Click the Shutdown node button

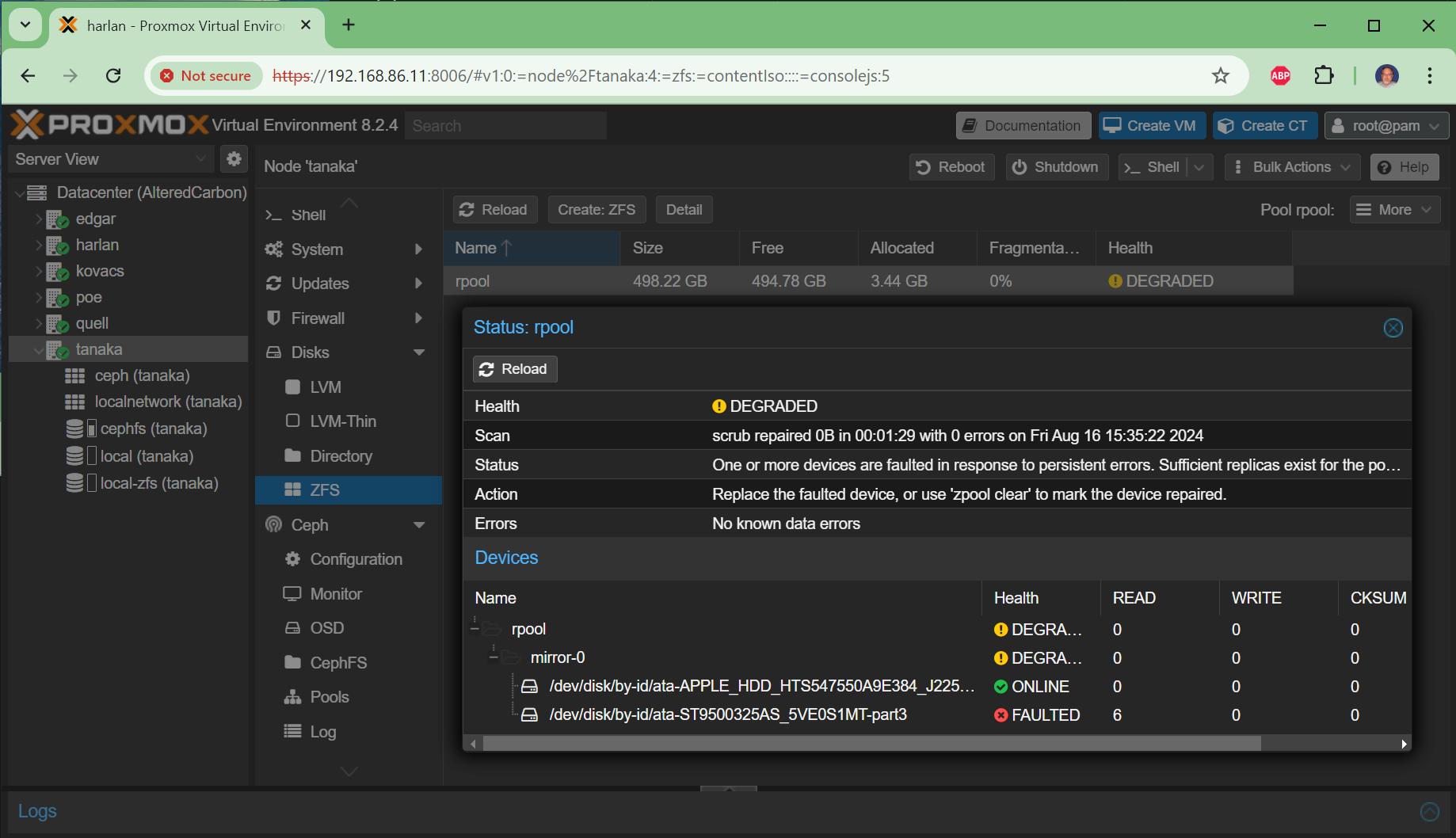1057,167
